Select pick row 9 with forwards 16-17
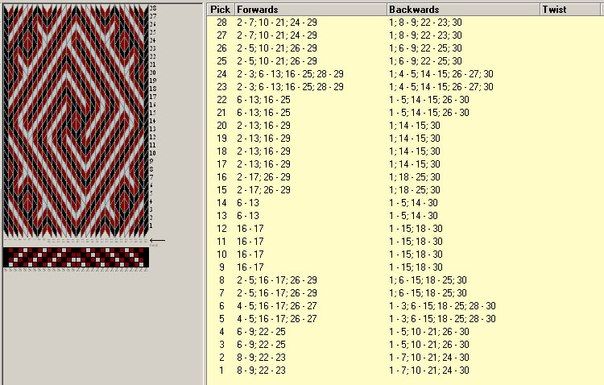This screenshot has height=385, width=604. click(405, 267)
